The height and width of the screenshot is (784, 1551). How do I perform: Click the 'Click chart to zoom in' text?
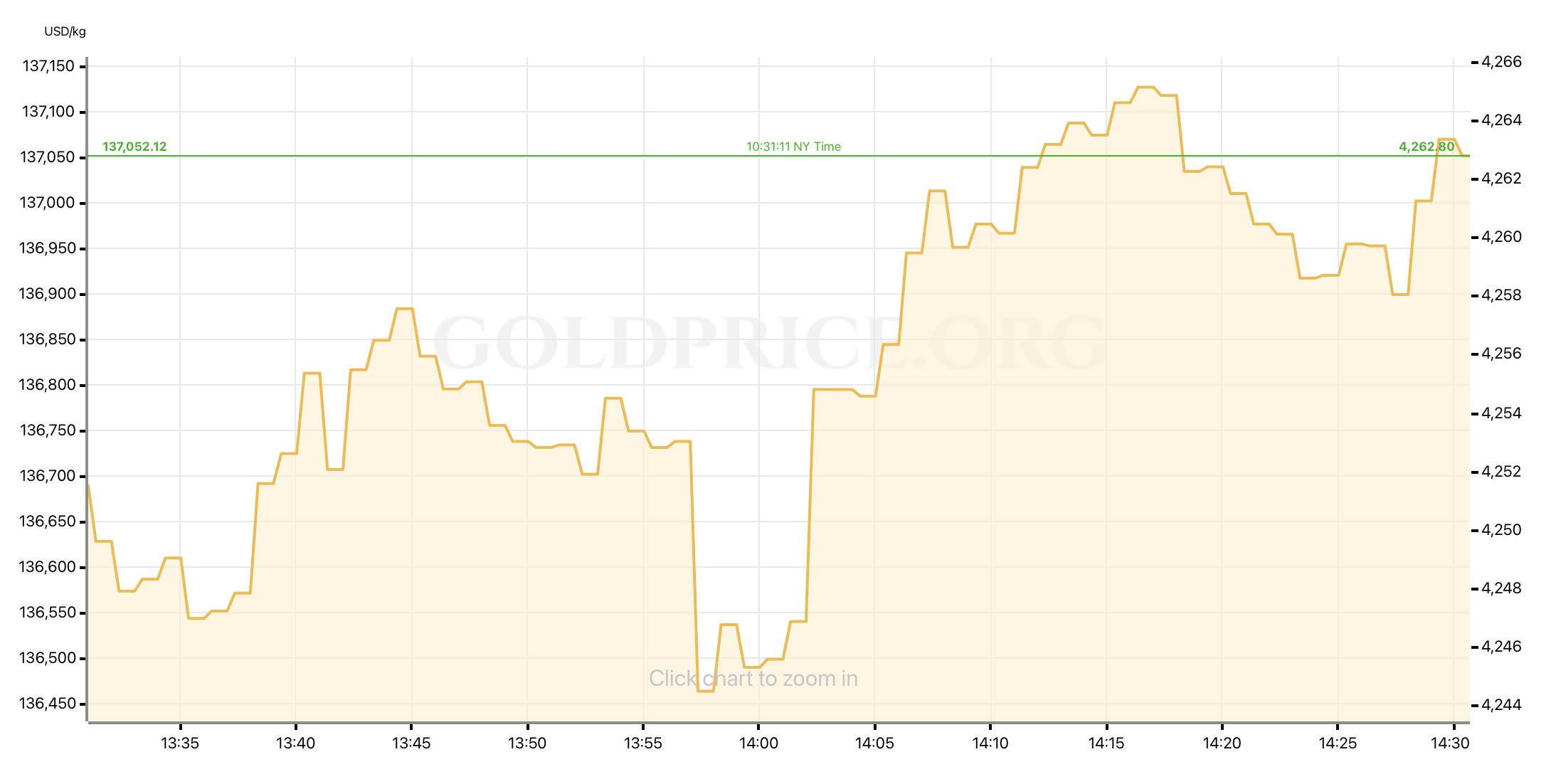(x=753, y=679)
